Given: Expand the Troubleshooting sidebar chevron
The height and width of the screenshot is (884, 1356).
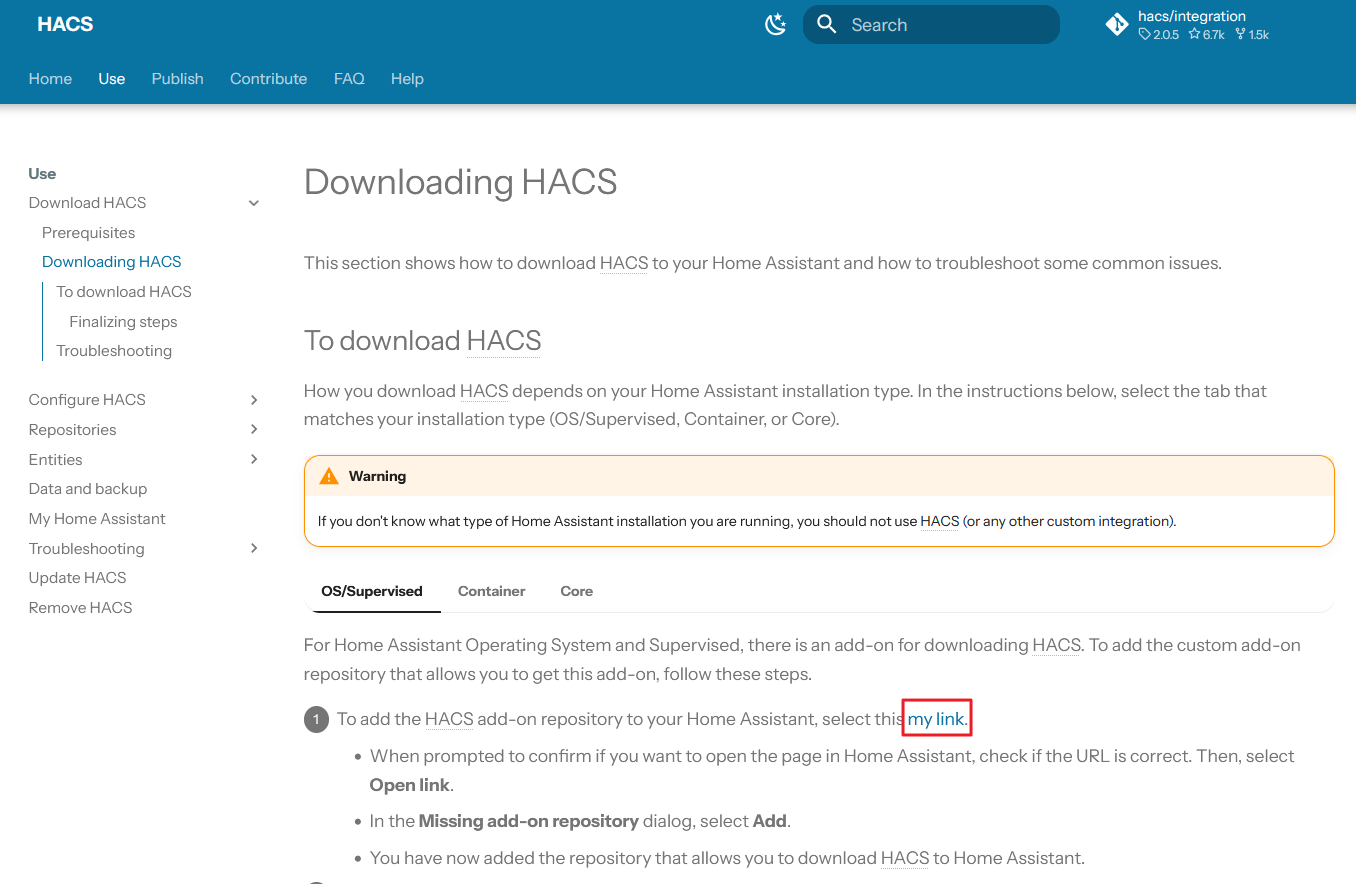Looking at the screenshot, I should click(254, 549).
